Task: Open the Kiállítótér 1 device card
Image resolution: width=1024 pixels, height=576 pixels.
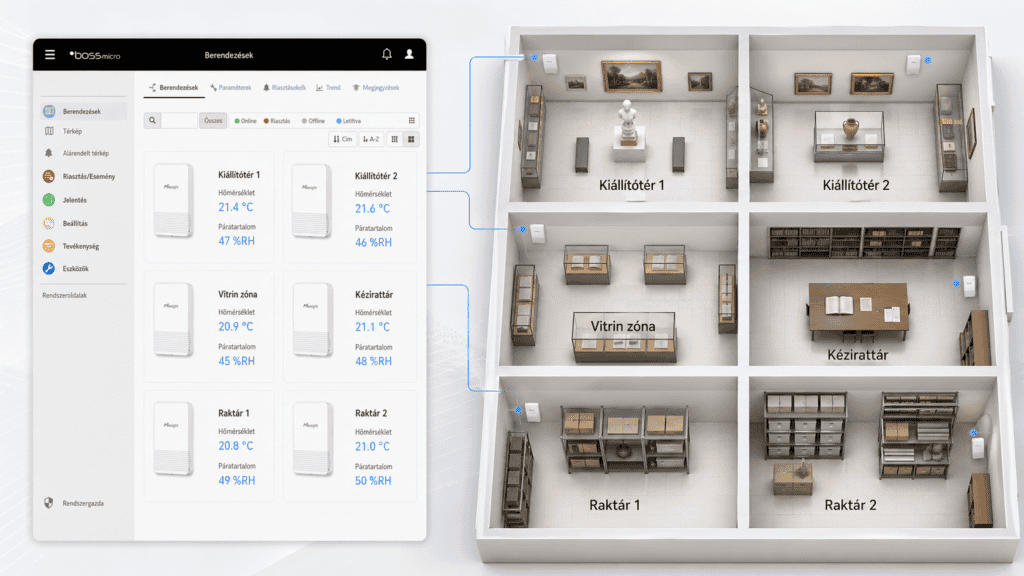Action: coord(210,207)
